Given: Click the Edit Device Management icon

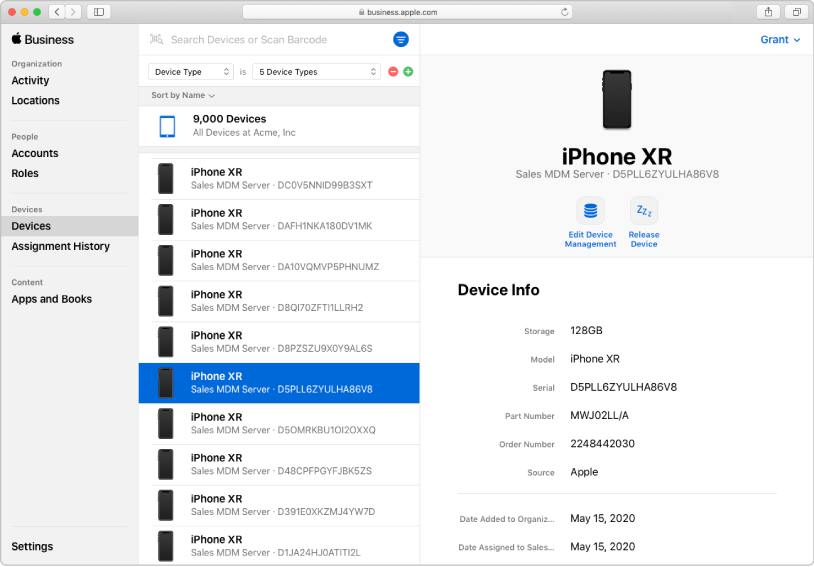Looking at the screenshot, I should [590, 211].
